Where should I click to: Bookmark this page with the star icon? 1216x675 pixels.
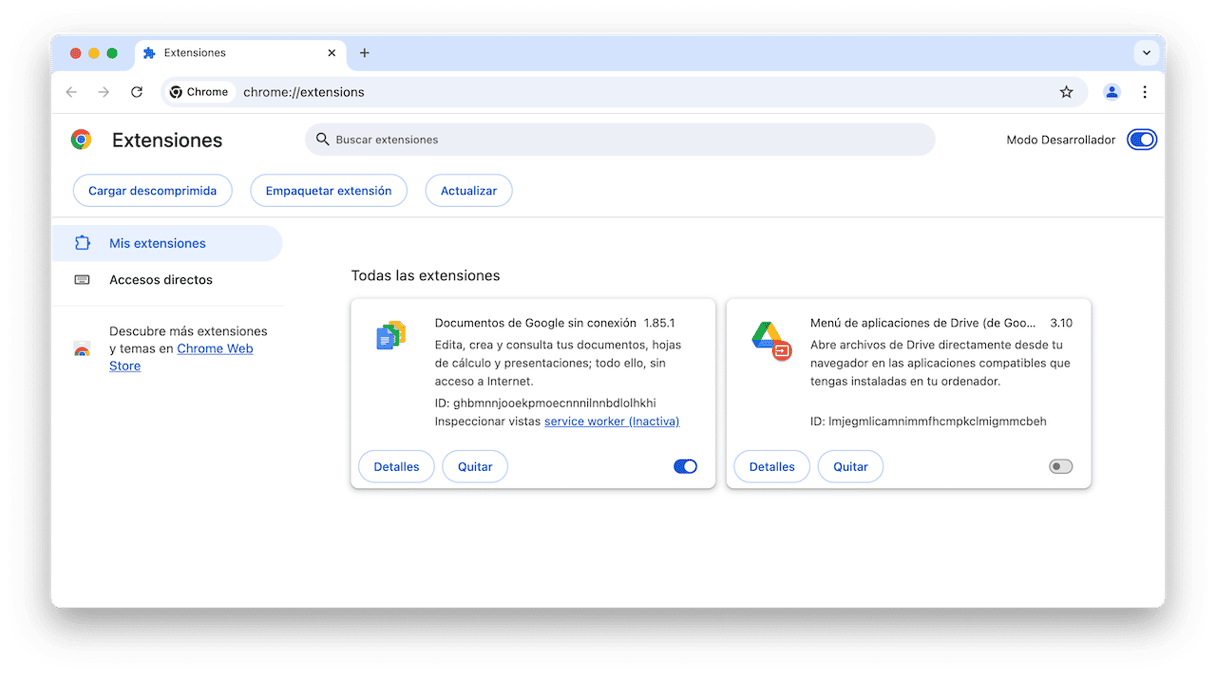pyautogui.click(x=1066, y=92)
